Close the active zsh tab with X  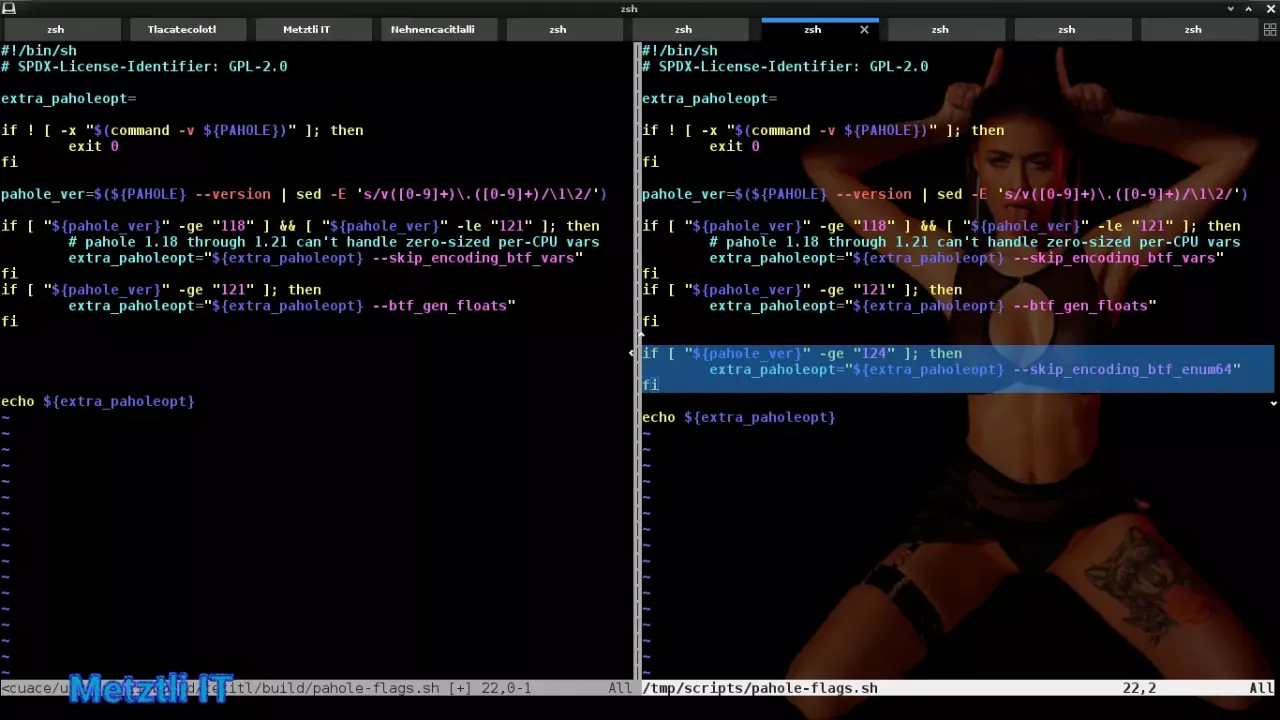(x=864, y=30)
